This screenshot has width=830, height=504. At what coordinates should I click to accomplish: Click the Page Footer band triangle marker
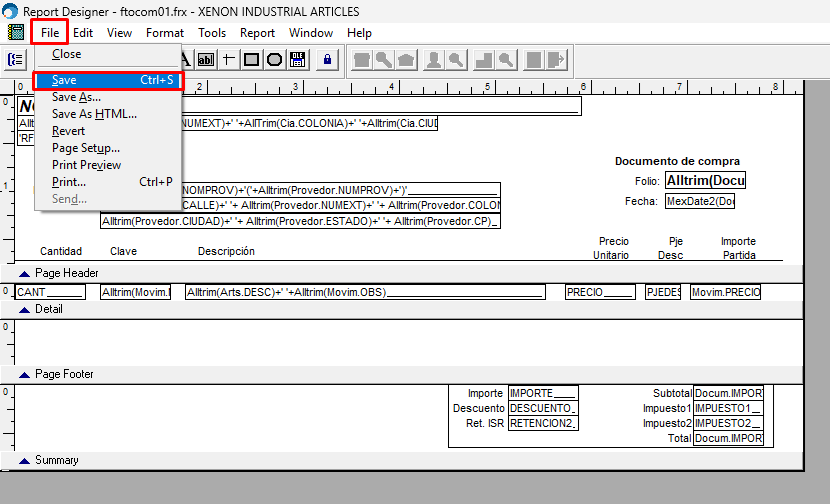pos(24,375)
